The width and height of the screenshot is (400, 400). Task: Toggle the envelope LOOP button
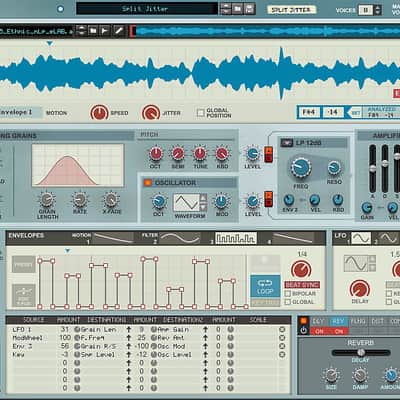pyautogui.click(x=265, y=286)
